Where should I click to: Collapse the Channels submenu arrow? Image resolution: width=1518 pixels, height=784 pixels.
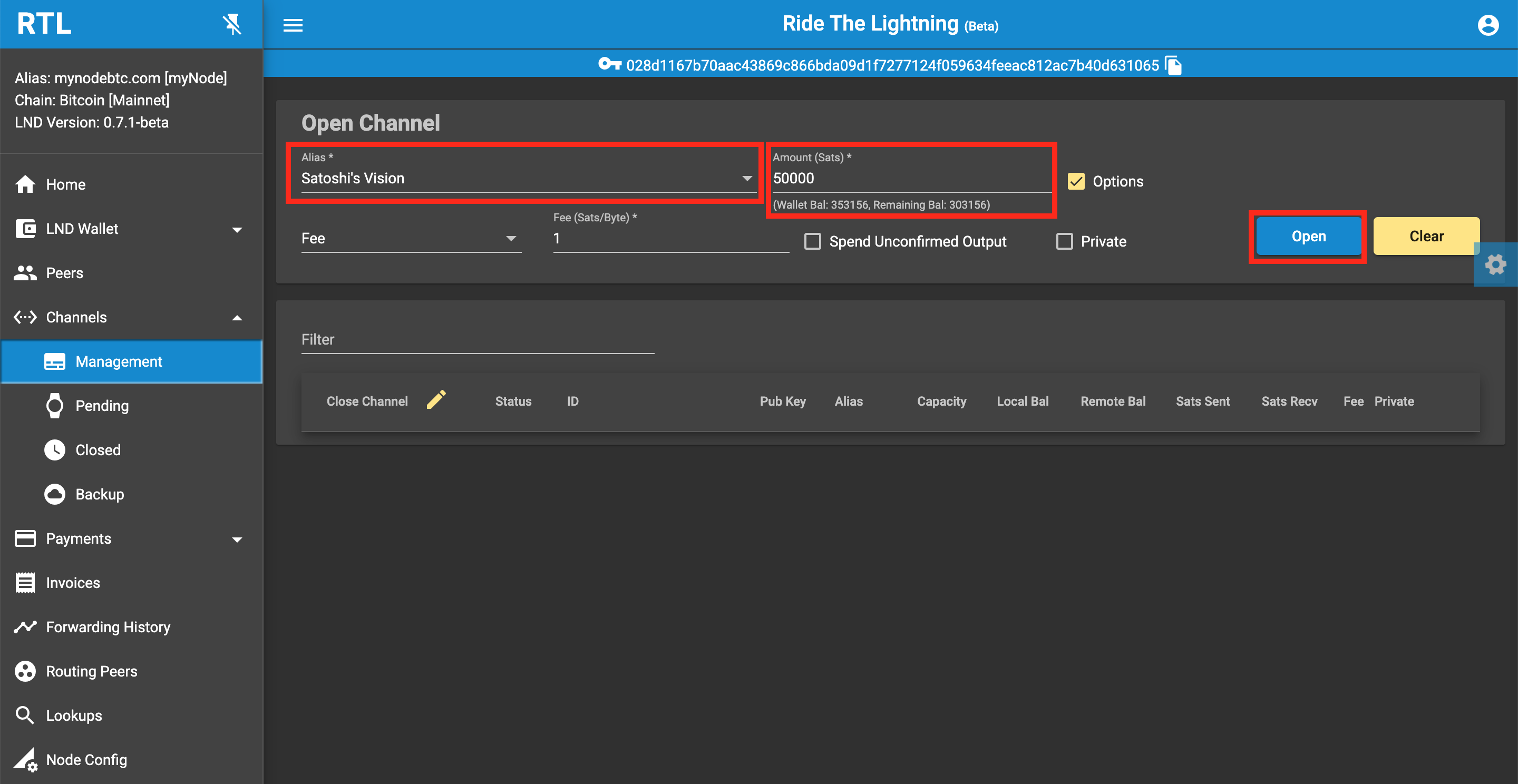tap(238, 318)
